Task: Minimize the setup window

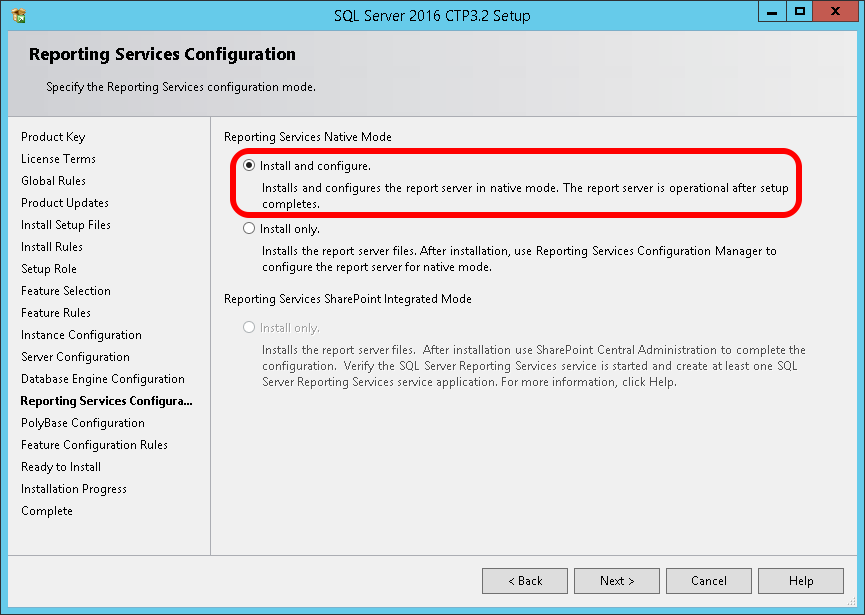Action: (x=771, y=12)
